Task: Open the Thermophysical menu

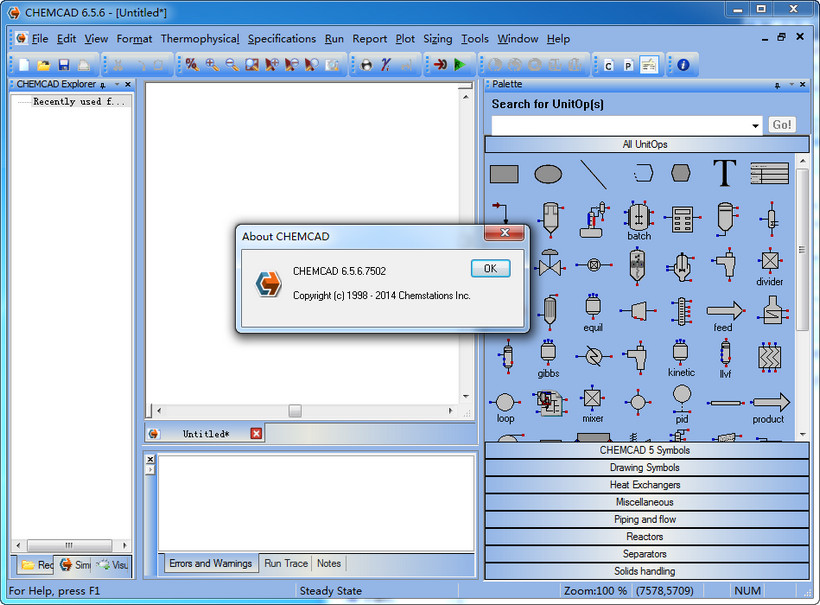Action: [199, 39]
